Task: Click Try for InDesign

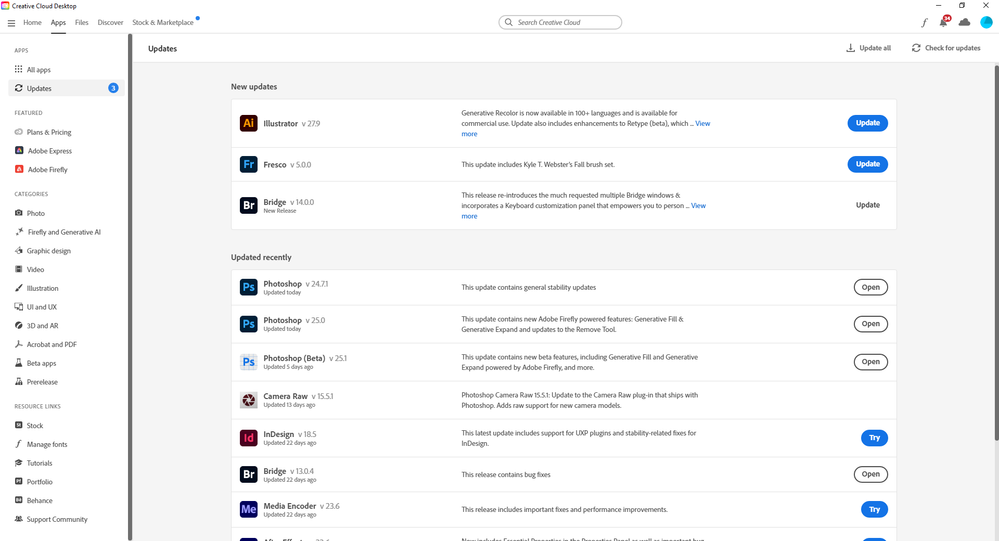Action: point(874,438)
